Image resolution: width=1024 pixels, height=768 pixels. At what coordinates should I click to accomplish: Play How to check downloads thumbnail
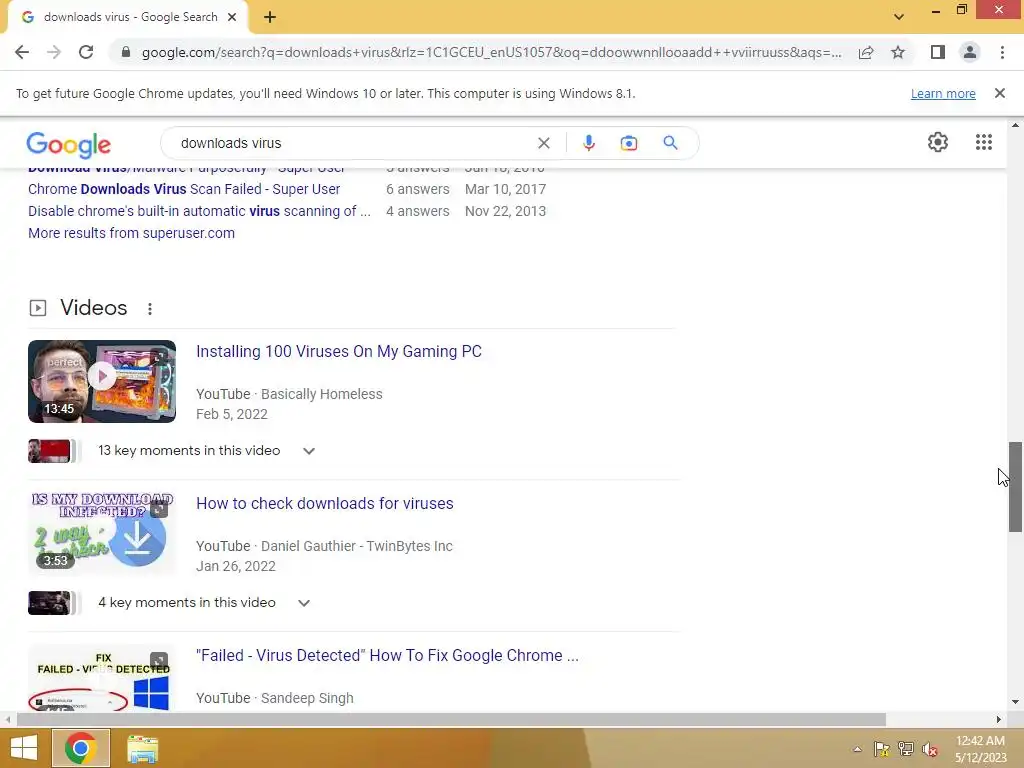tap(102, 533)
